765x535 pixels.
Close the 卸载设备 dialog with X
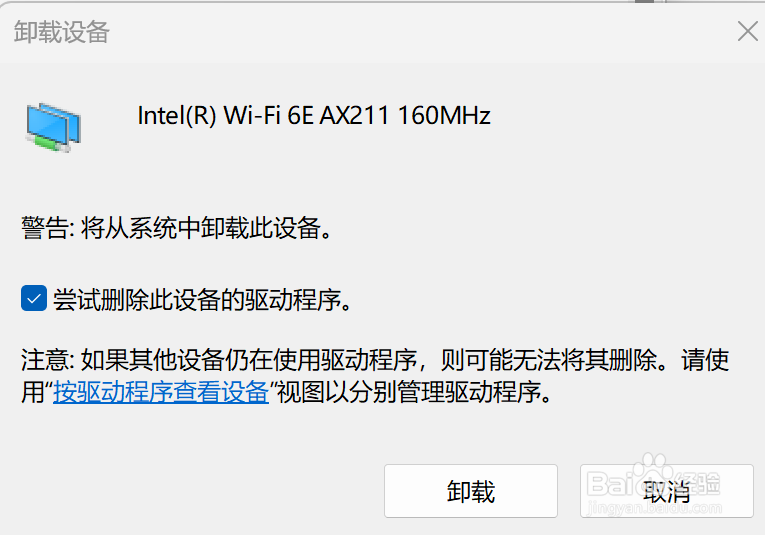(747, 31)
